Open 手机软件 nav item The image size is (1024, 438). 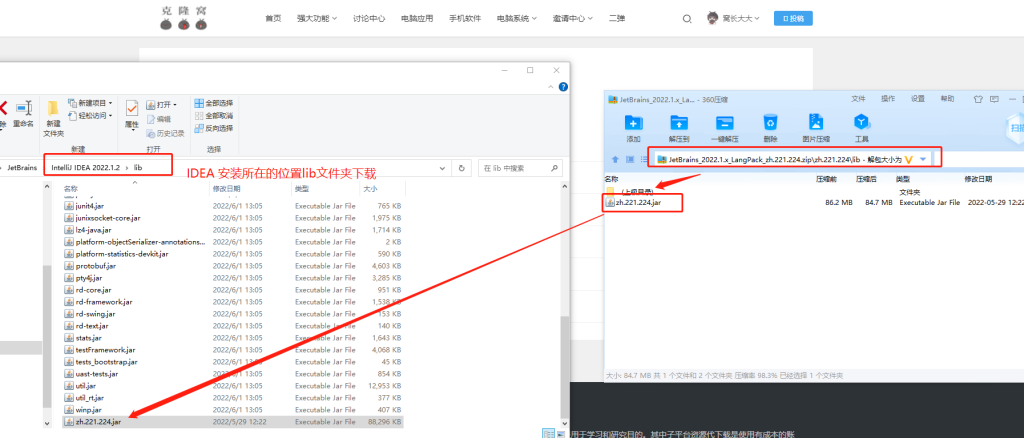coord(465,18)
